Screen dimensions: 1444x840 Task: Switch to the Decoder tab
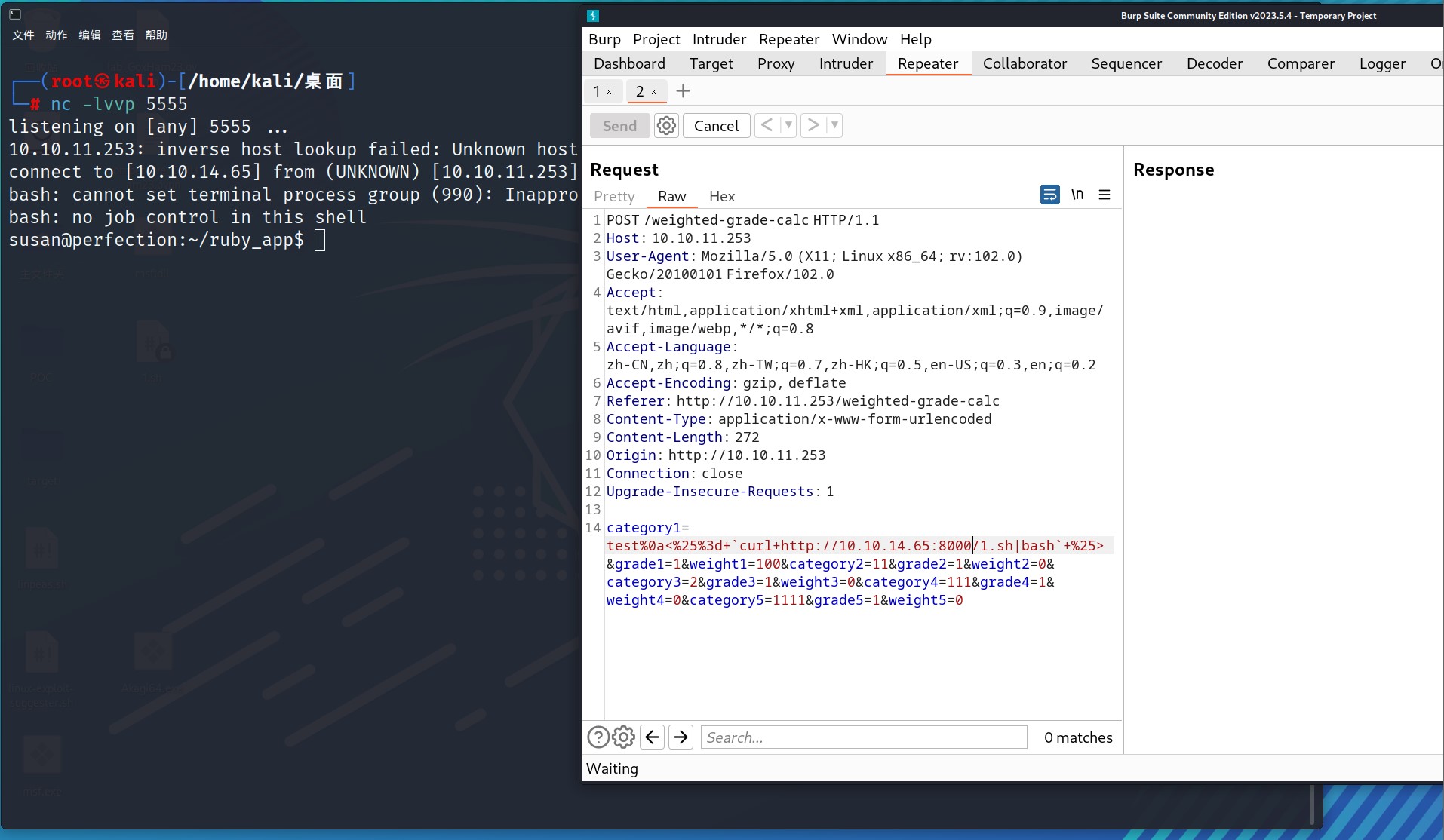coord(1214,63)
